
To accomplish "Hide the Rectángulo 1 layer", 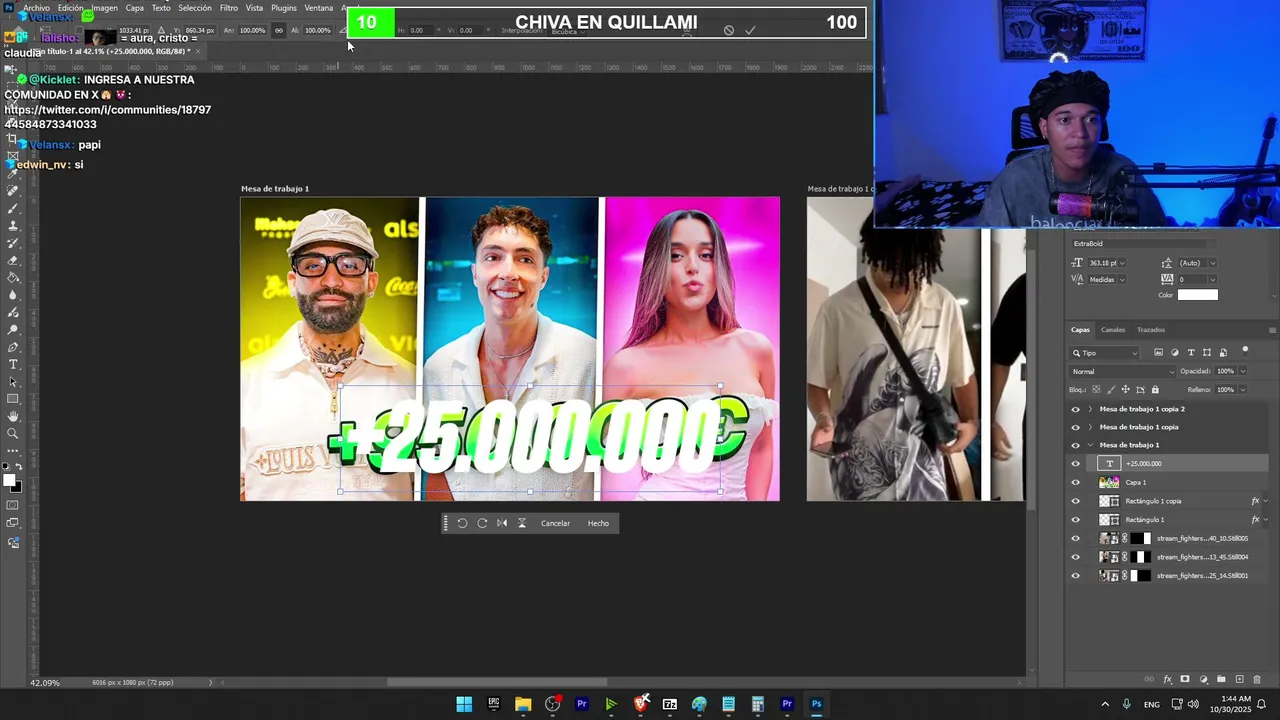I will [x=1076, y=520].
